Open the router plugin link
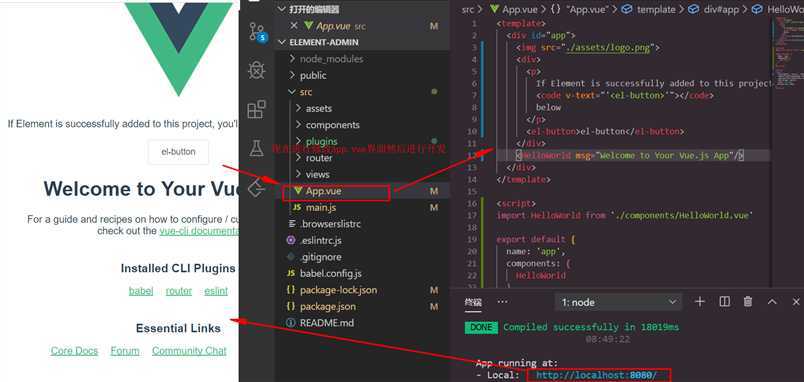Screen dimensions: 804x382 (x=179, y=291)
